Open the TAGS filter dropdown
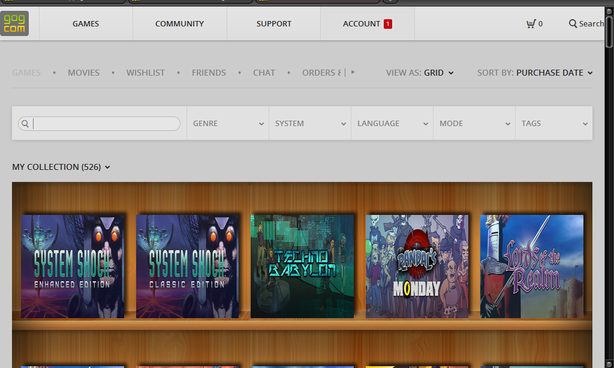The height and width of the screenshot is (368, 614). (554, 123)
